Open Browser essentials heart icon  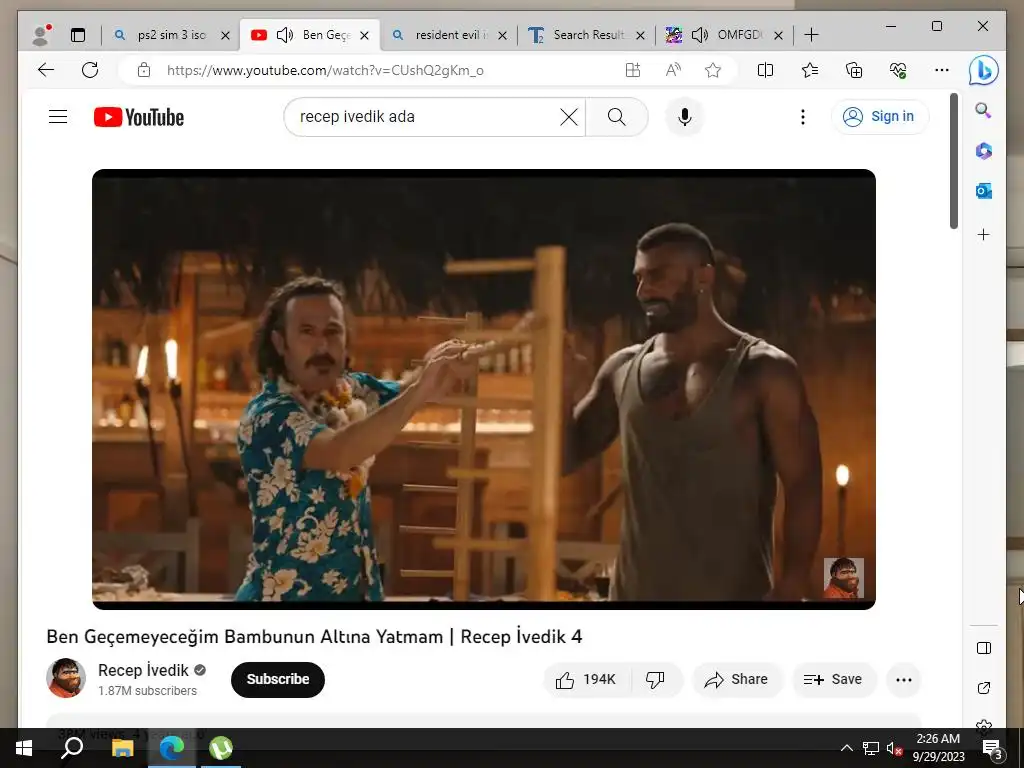898,70
